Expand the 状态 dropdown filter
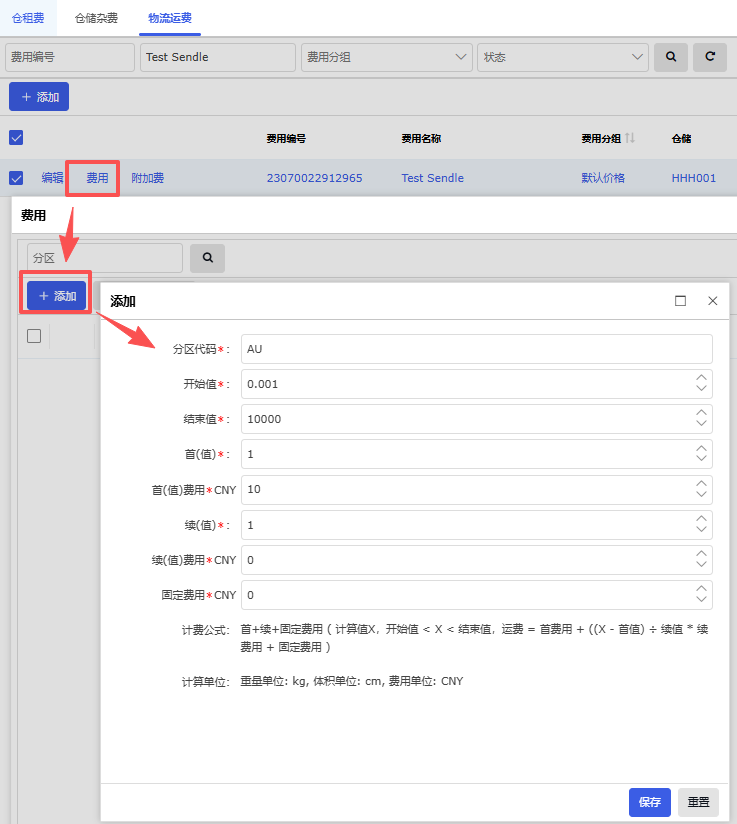The image size is (737, 824). coord(563,57)
